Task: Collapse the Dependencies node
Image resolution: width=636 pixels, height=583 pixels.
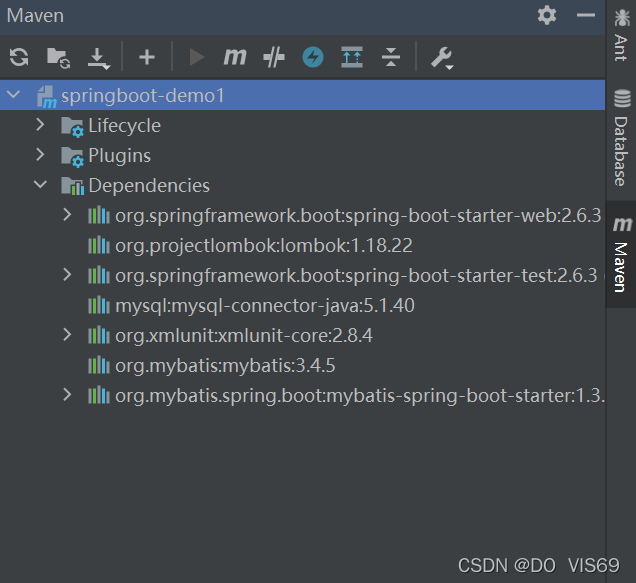Action: pyautogui.click(x=40, y=185)
